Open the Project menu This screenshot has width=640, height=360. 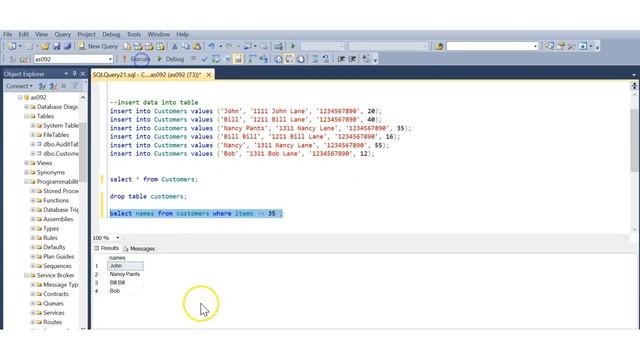point(86,34)
